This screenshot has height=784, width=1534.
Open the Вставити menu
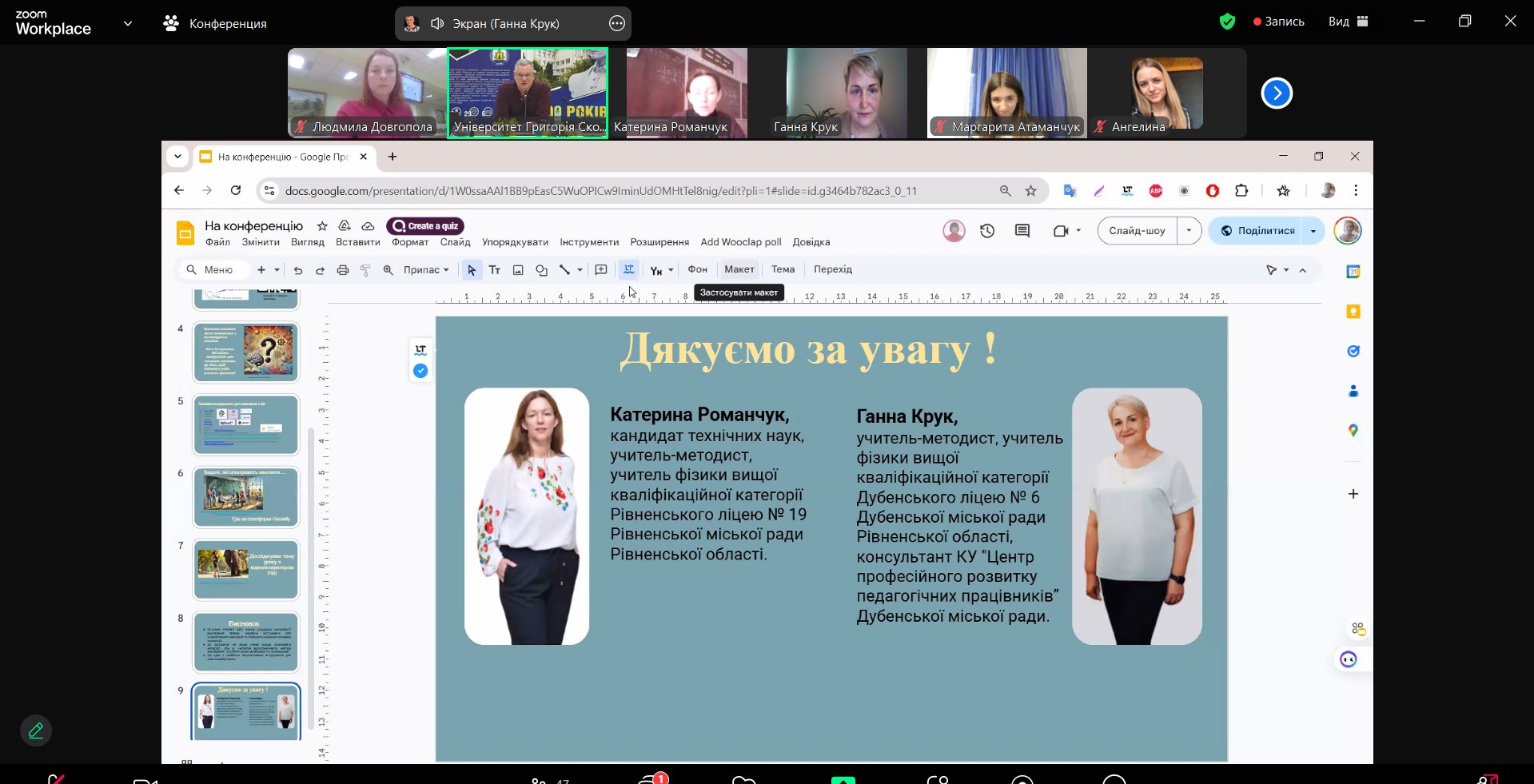(358, 242)
